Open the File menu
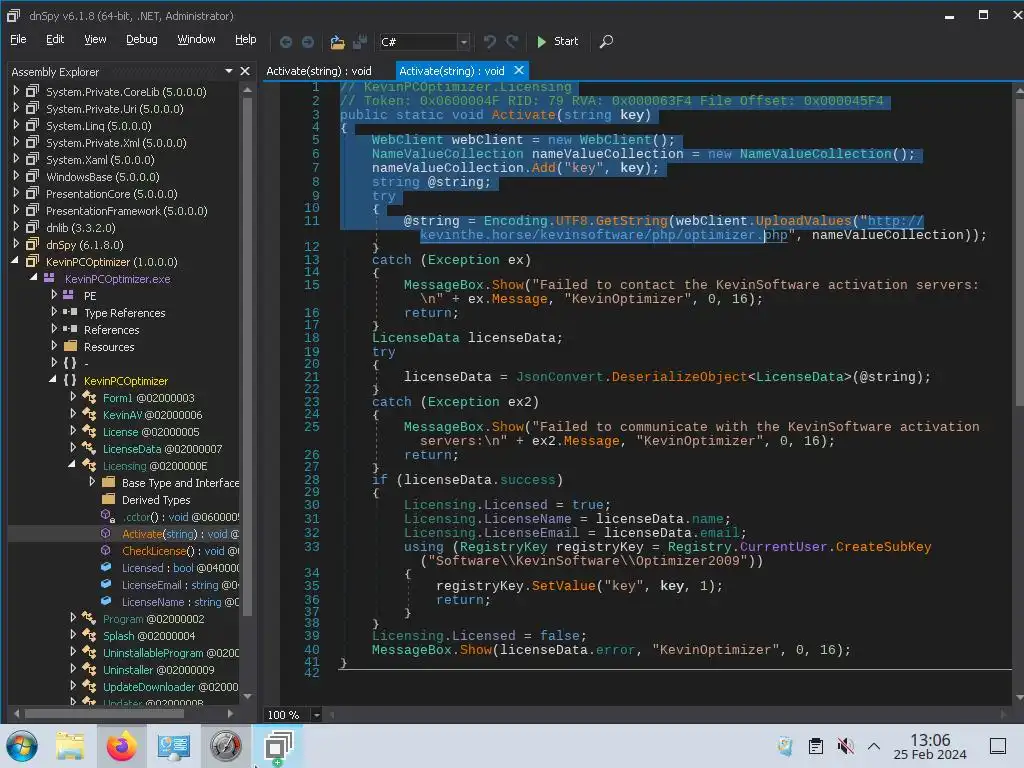The image size is (1024, 768). (18, 39)
